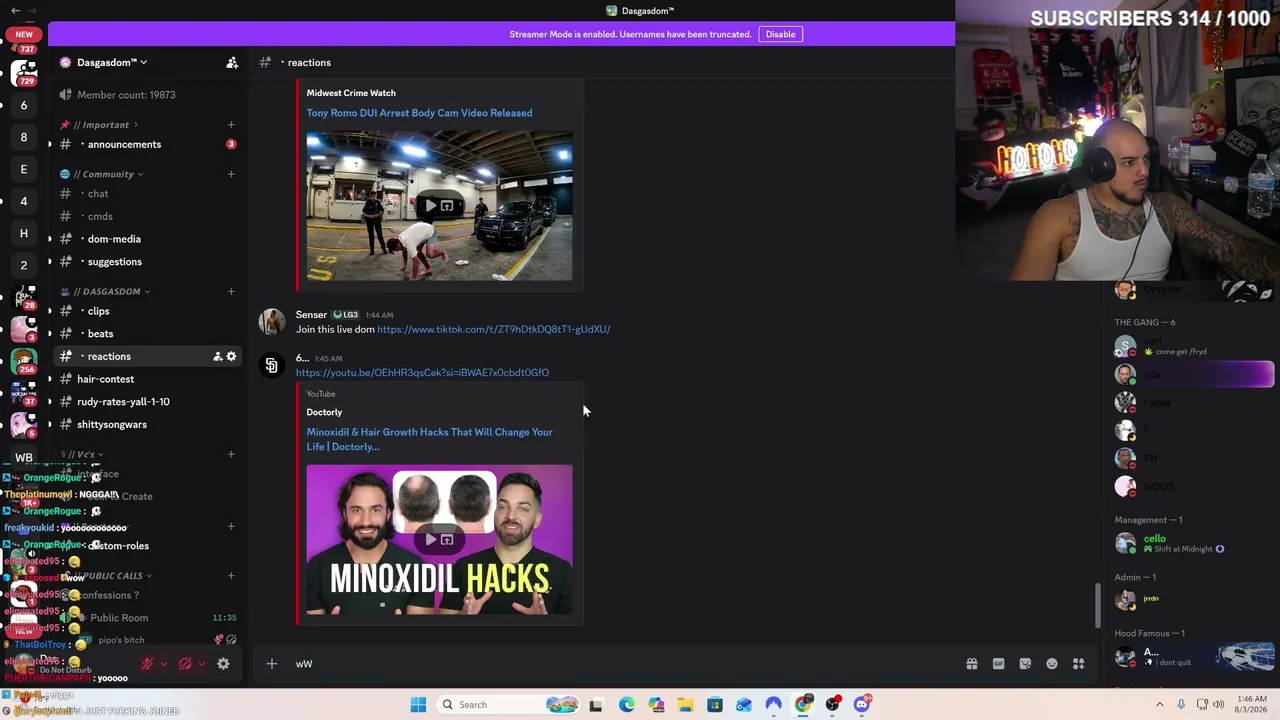This screenshot has width=1280, height=720.
Task: Click the Doctorly channel name
Action: coord(324,412)
